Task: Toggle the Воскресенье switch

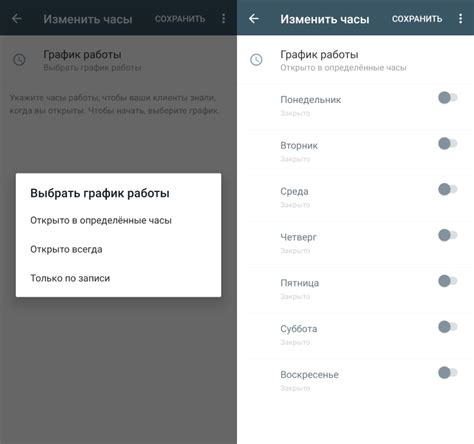Action: pyautogui.click(x=448, y=372)
